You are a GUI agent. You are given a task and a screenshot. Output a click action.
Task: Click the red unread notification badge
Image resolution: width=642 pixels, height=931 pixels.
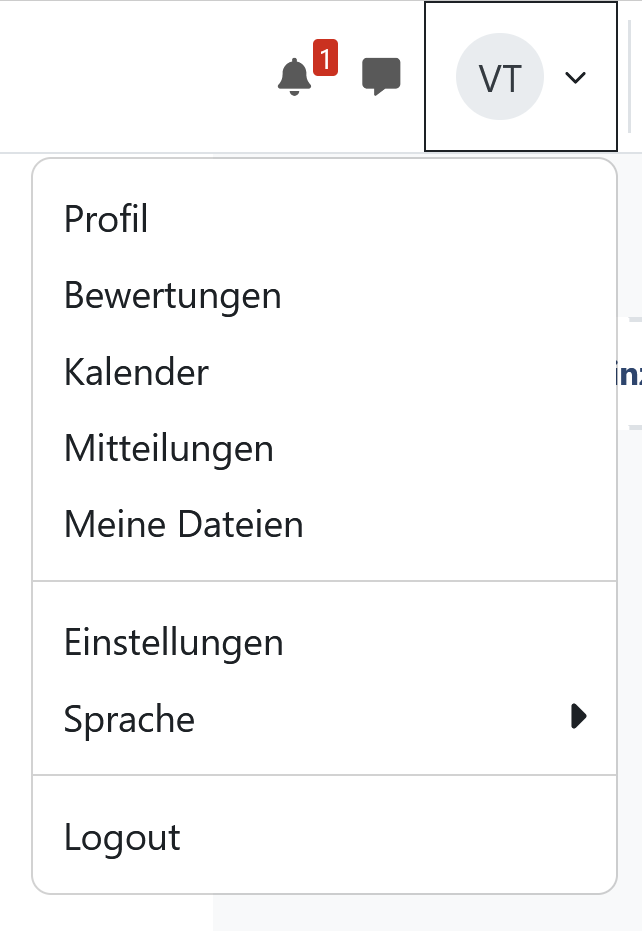coord(324,58)
